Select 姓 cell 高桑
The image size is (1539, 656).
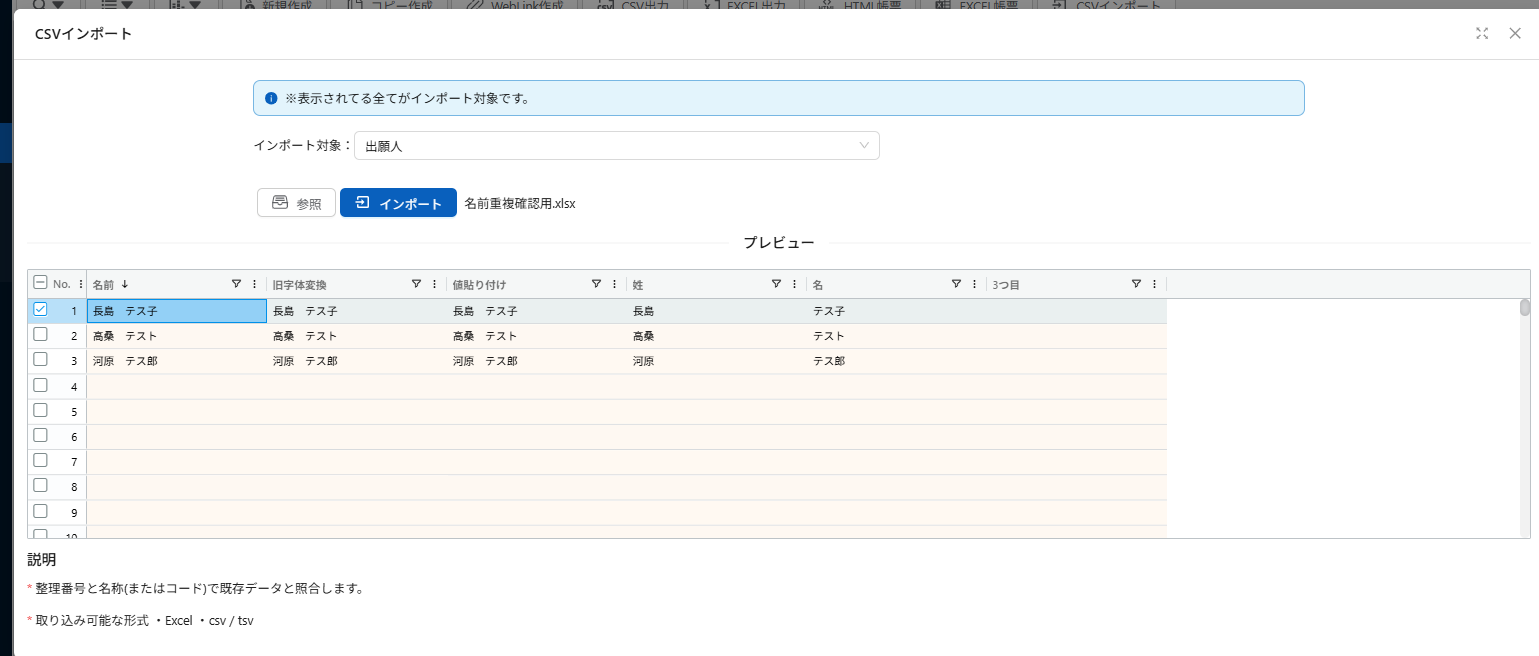(717, 336)
